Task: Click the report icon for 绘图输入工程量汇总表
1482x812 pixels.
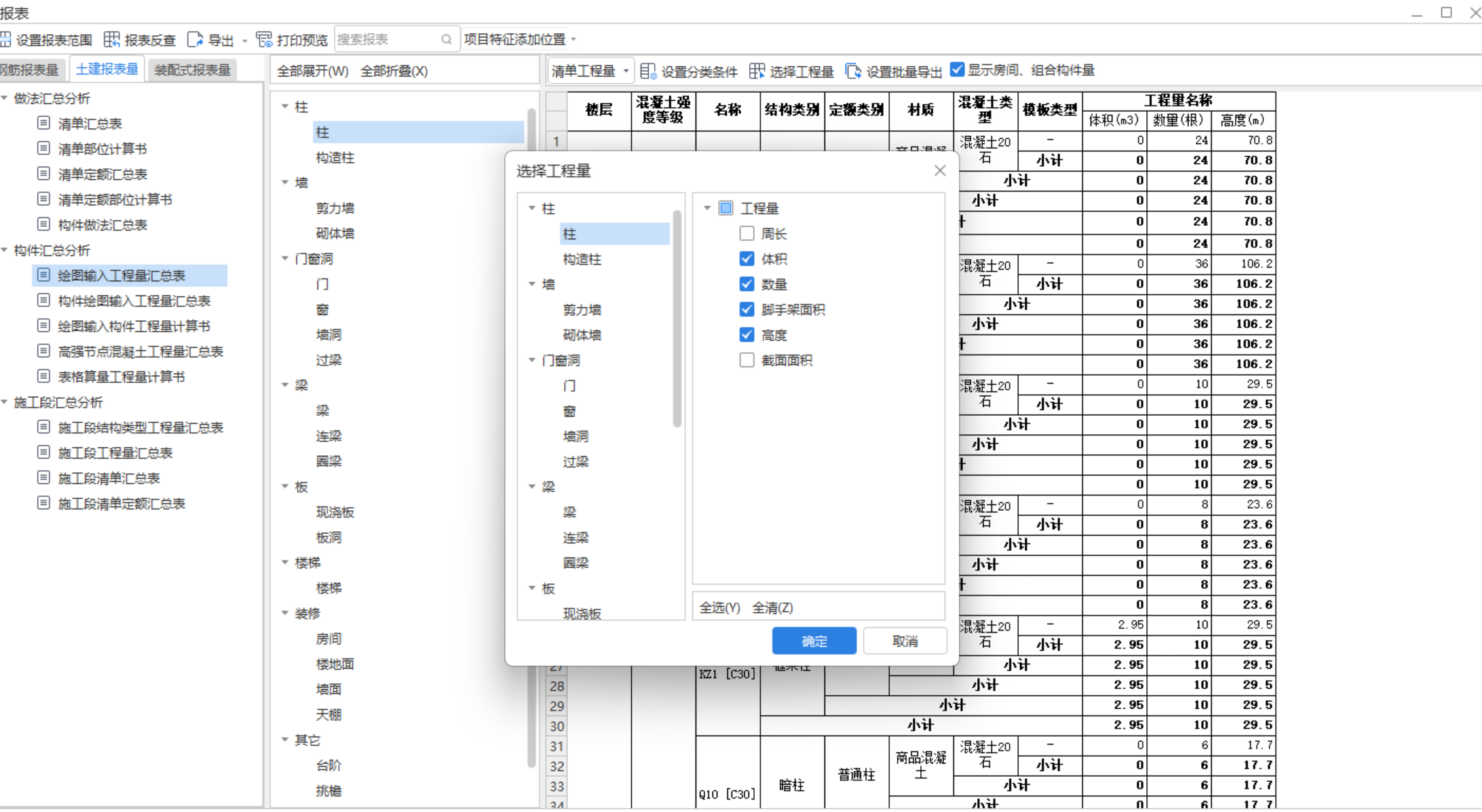Action: (x=44, y=275)
